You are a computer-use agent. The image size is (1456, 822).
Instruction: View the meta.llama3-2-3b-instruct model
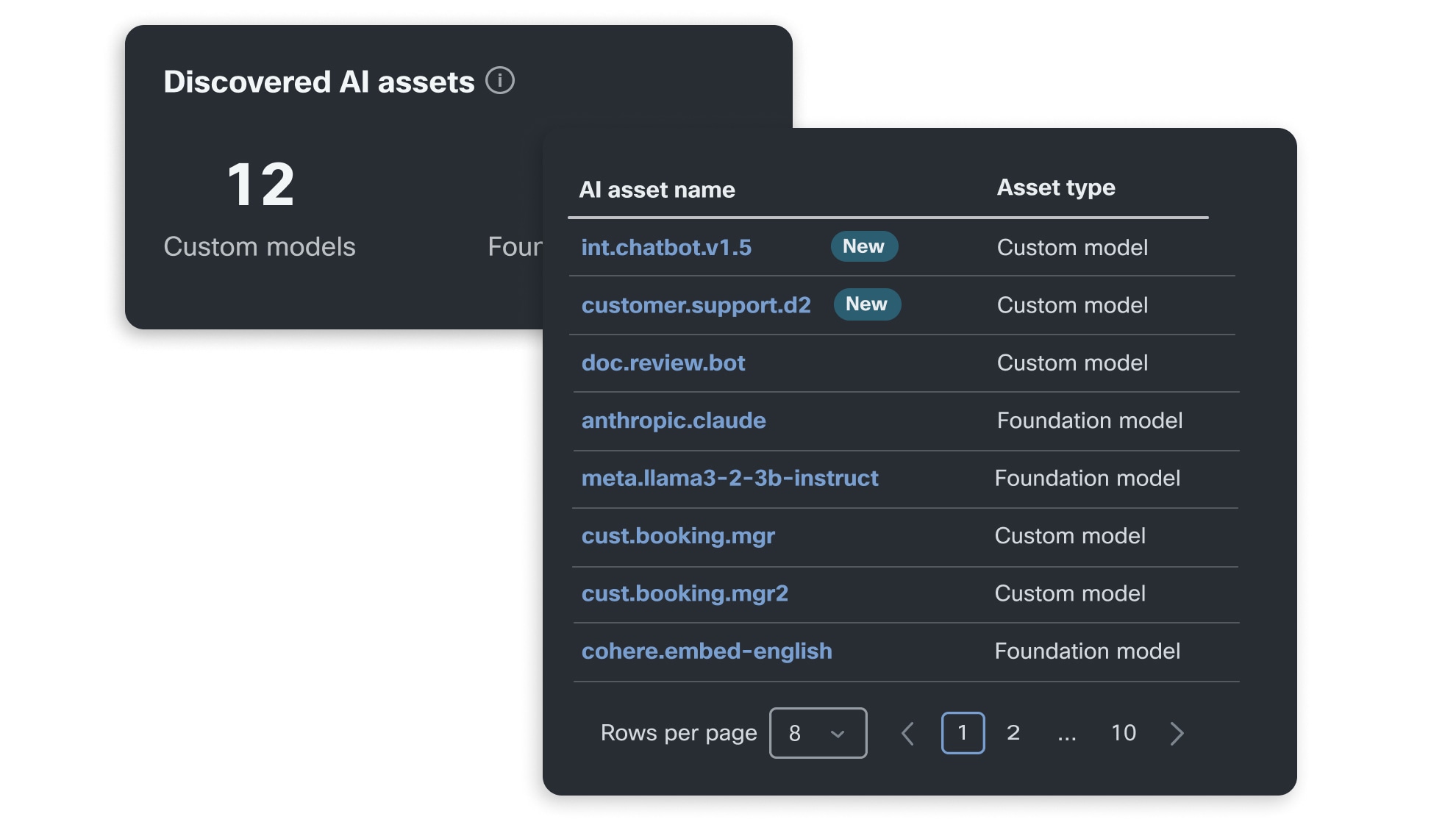[x=729, y=478]
